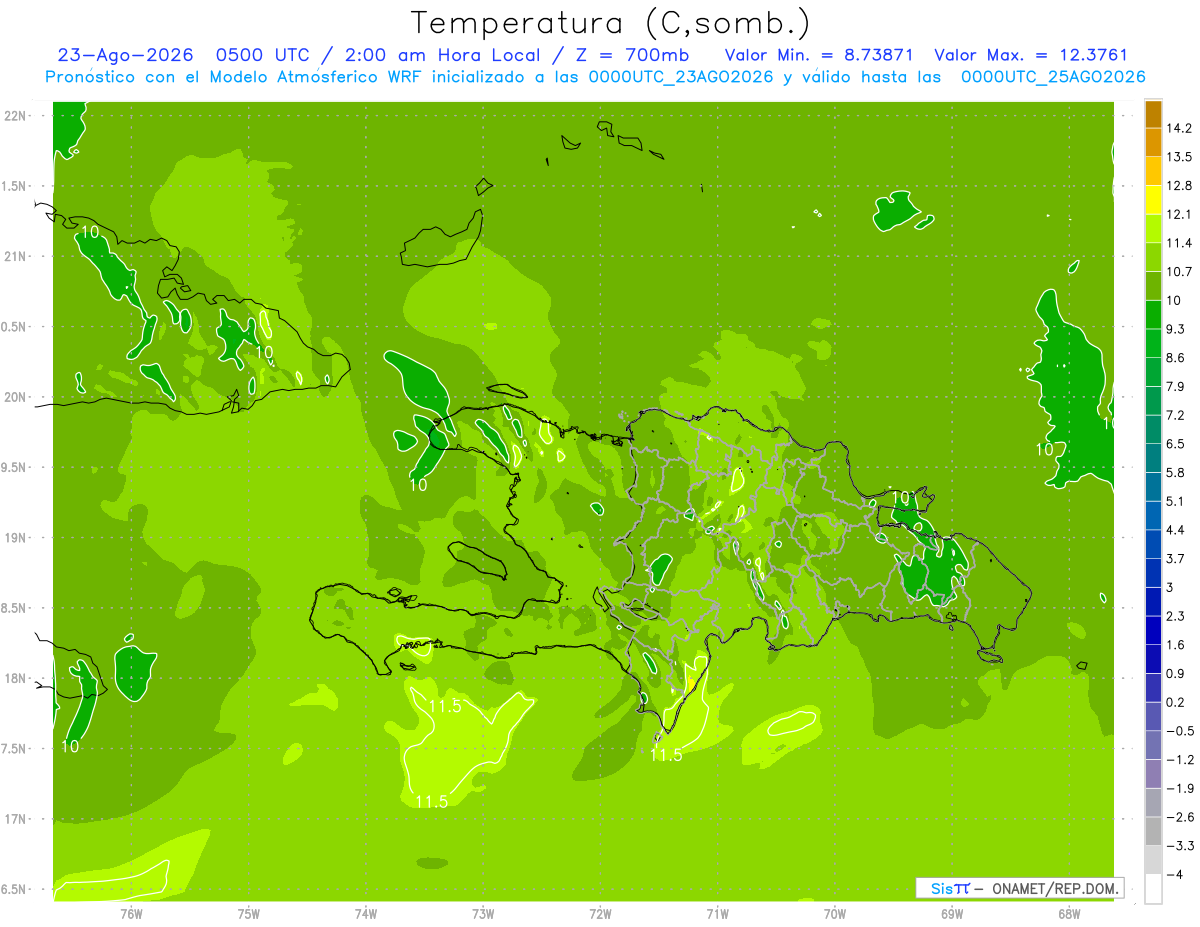Click the "71W" longitude axis label
This screenshot has height=927, width=1200.
coord(717,913)
